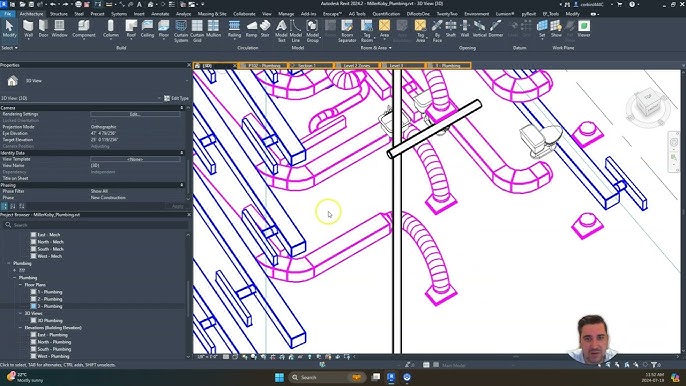Switch to the Collaborate ribbon tab
The width and height of the screenshot is (686, 386).
click(244, 14)
